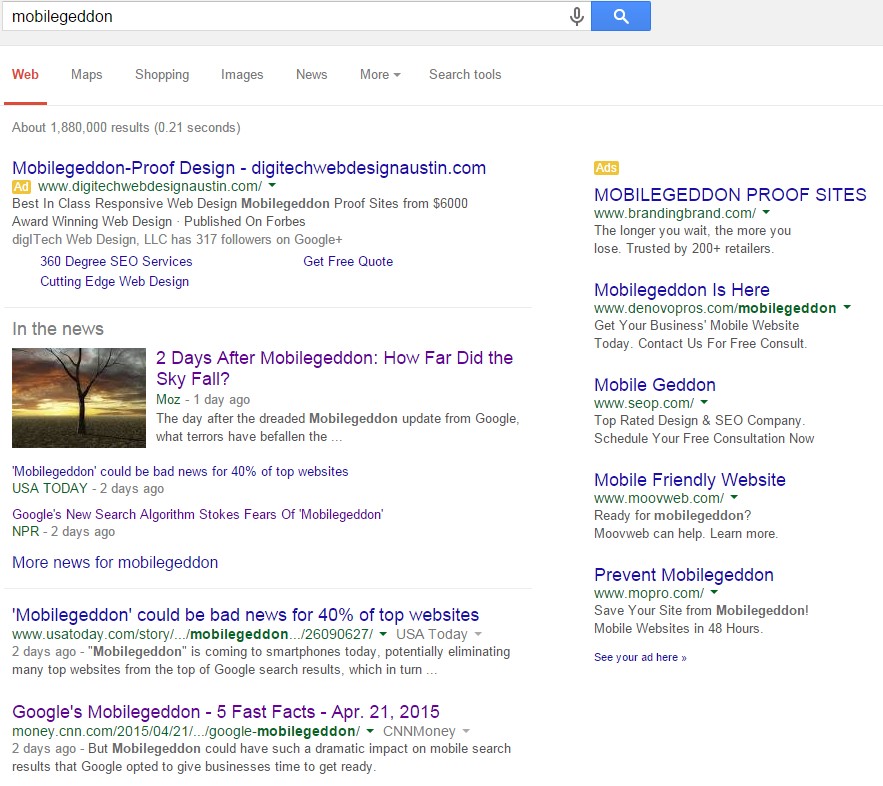Open USA TODAY news item under In the news
This screenshot has width=883, height=786.
(180, 471)
